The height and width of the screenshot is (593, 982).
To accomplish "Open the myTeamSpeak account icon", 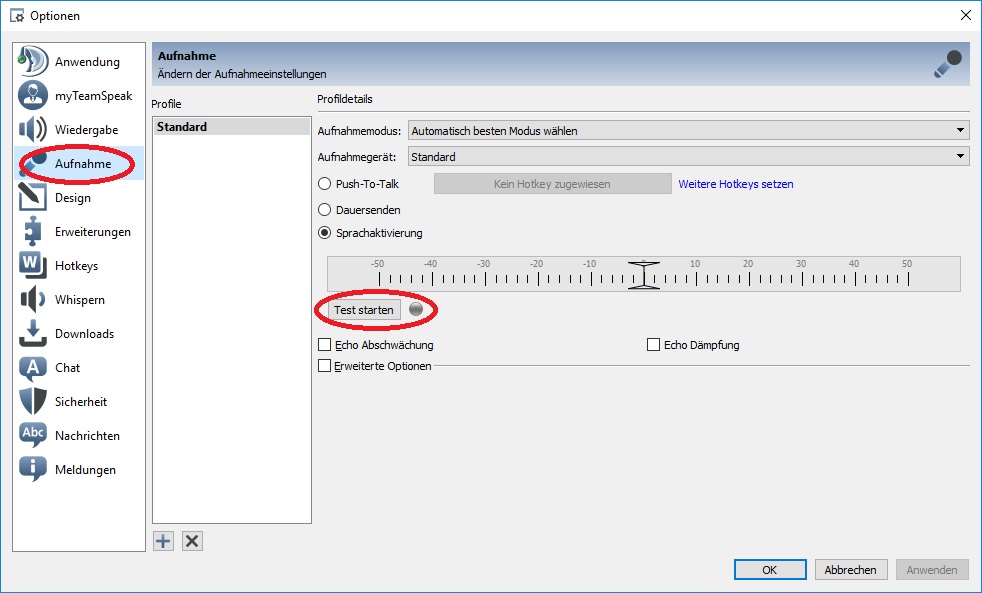I will [x=33, y=96].
